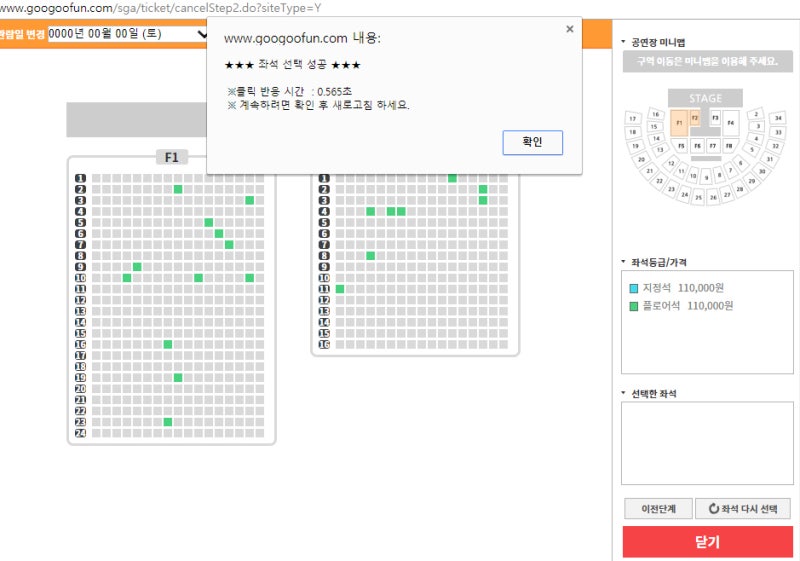Screen dimensions: 800x561
Task: Choose section 17 on the venue minimap
Action: click(x=633, y=119)
